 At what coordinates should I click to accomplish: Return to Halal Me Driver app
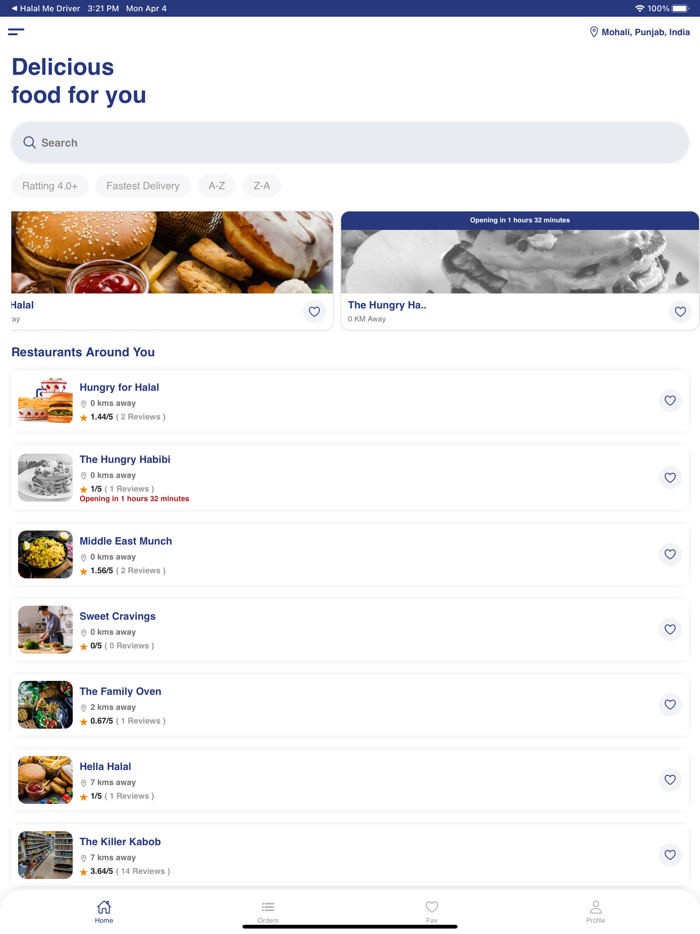pyautogui.click(x=45, y=8)
